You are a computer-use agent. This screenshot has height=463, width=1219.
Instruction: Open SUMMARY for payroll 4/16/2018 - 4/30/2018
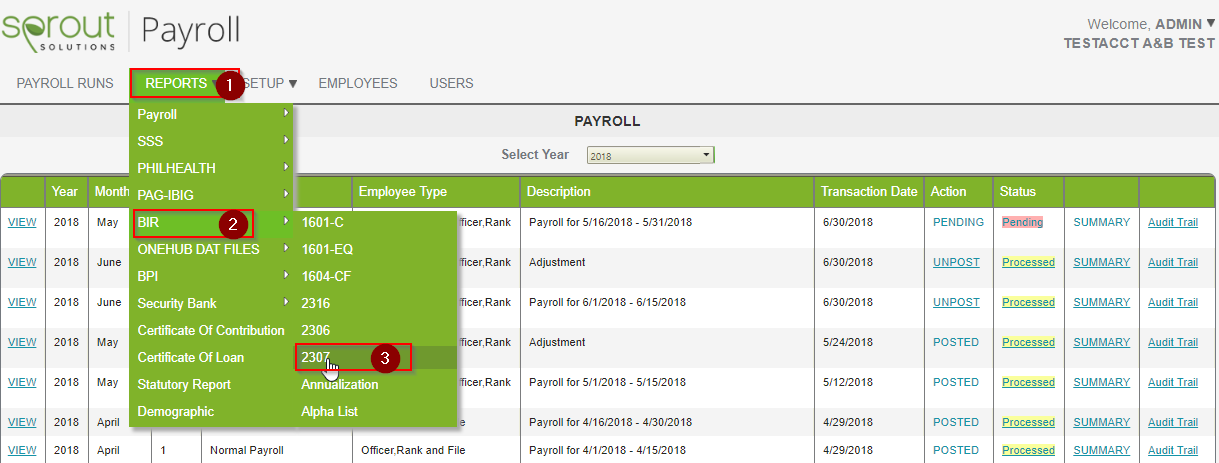coord(1102,422)
